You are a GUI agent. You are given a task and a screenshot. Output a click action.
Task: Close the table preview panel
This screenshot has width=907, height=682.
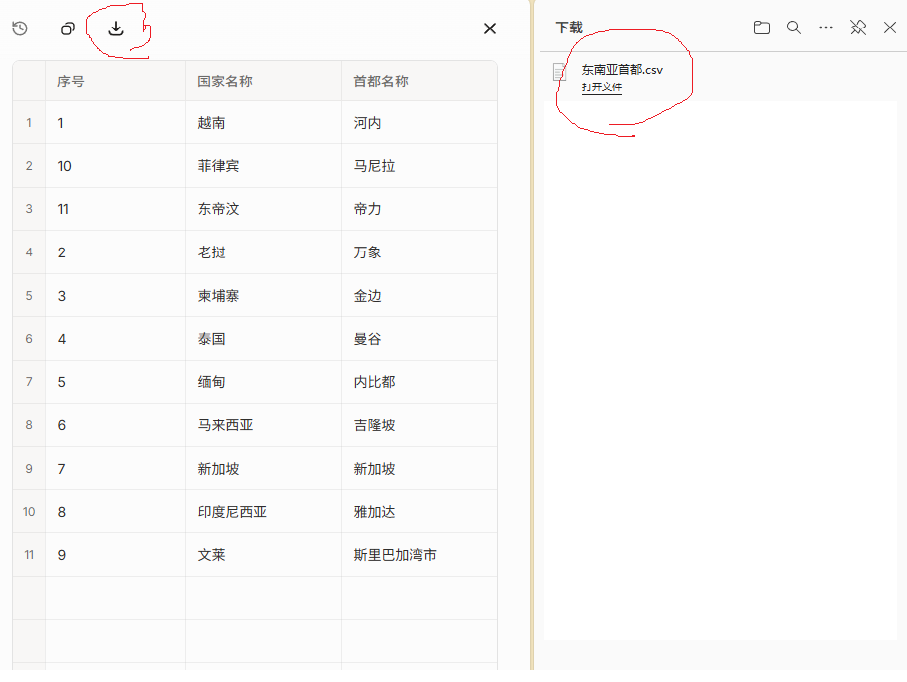coord(489,28)
